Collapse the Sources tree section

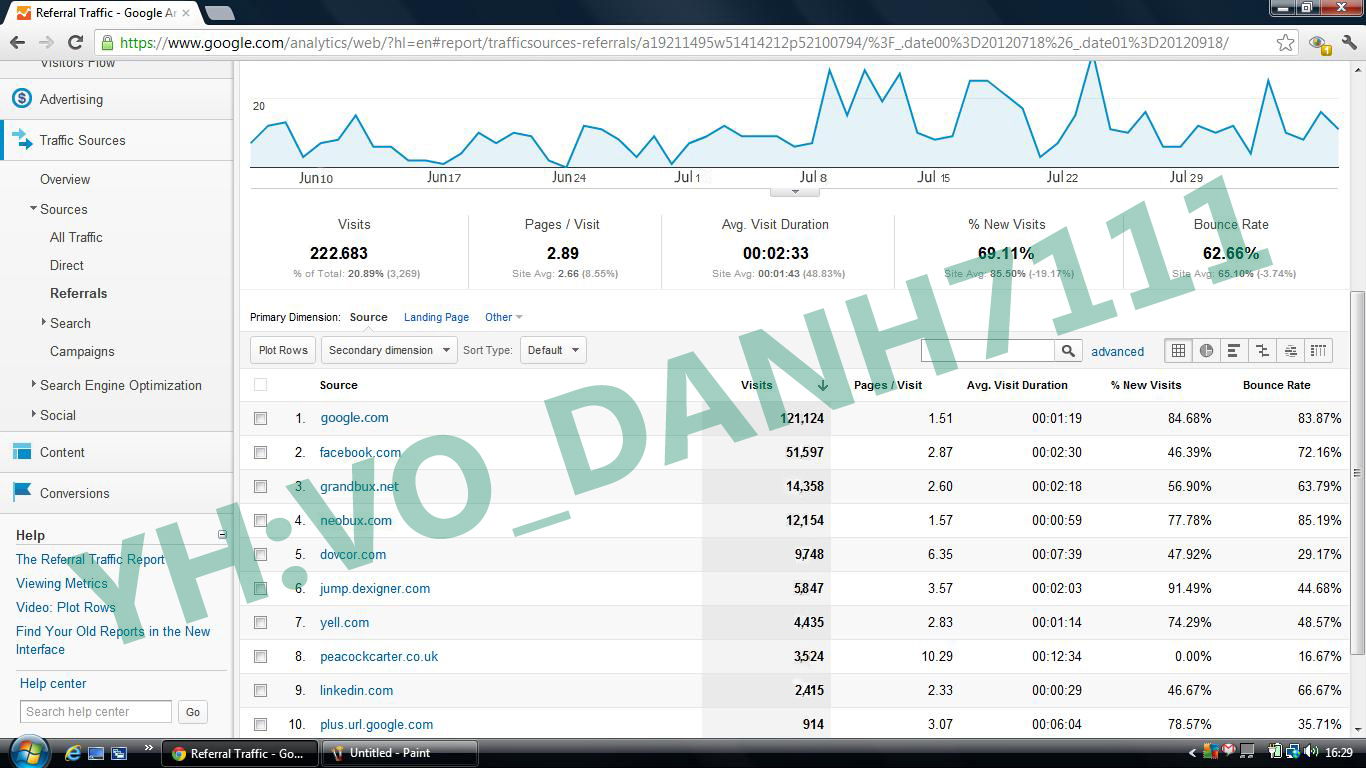(x=34, y=209)
